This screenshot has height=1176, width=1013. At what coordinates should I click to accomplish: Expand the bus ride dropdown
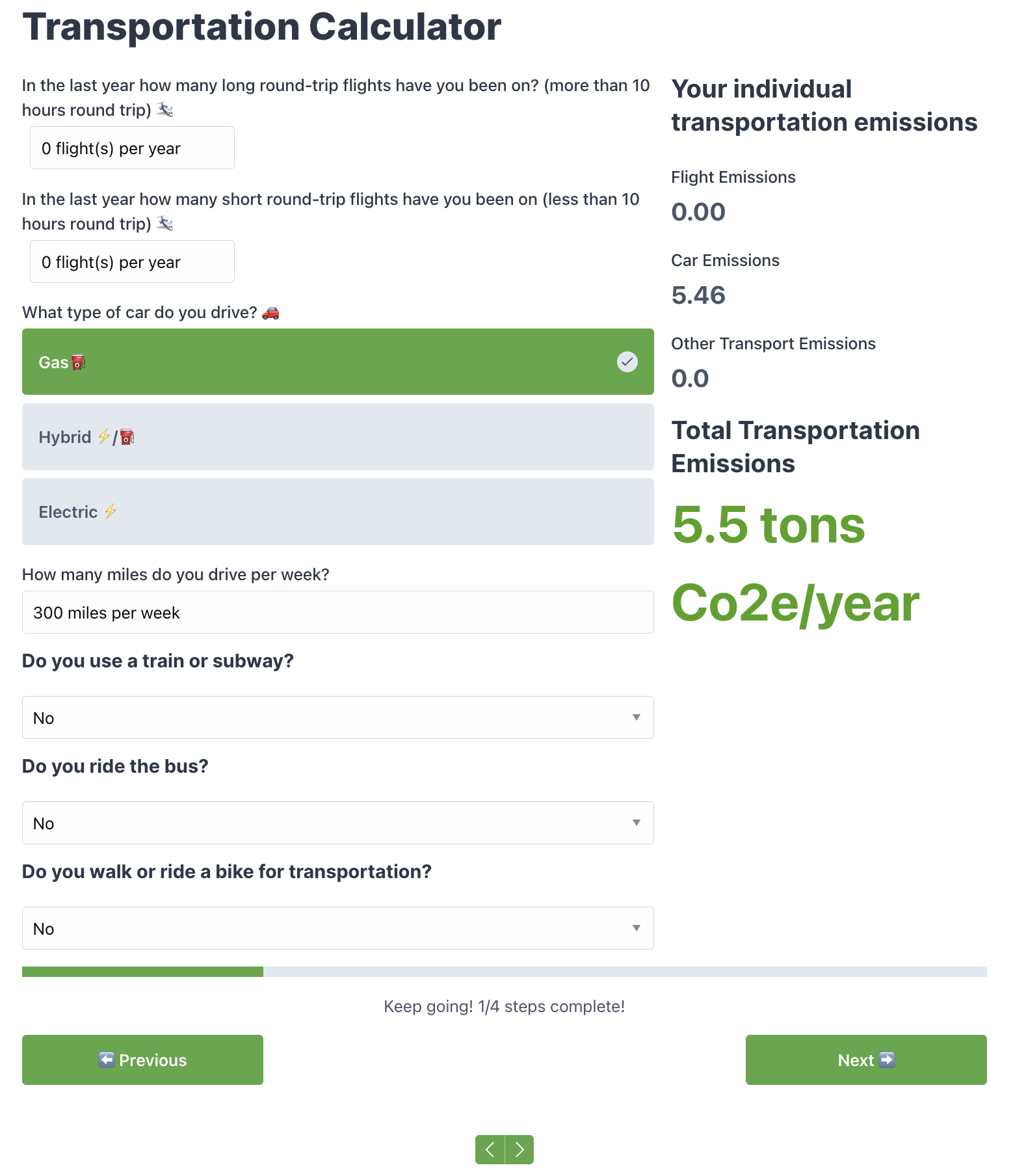pyautogui.click(x=337, y=823)
